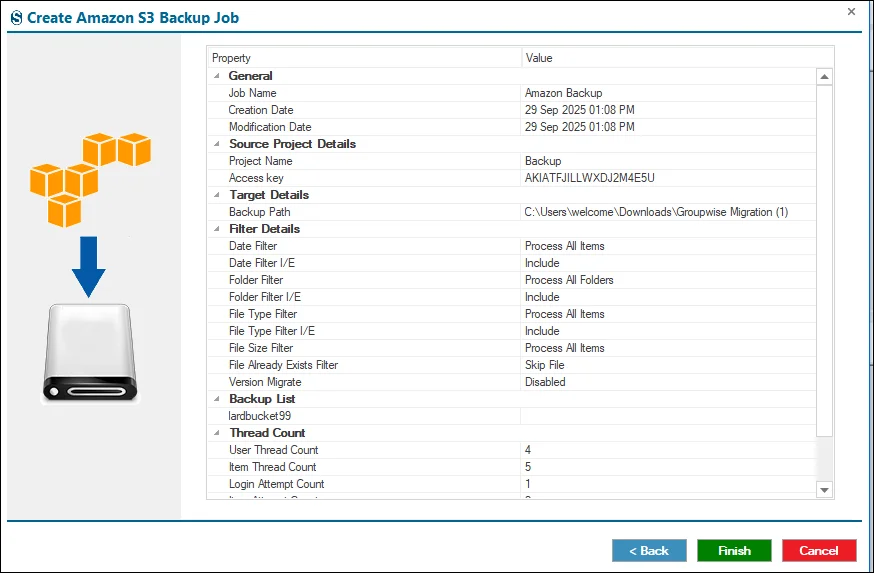874x573 pixels.
Task: Collapse the Filter Details section
Action: pyautogui.click(x=217, y=229)
